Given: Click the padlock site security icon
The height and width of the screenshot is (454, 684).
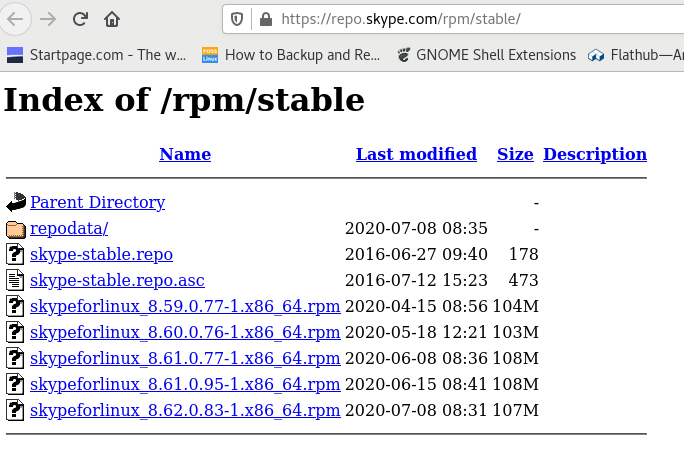Looking at the screenshot, I should pyautogui.click(x=265, y=19).
